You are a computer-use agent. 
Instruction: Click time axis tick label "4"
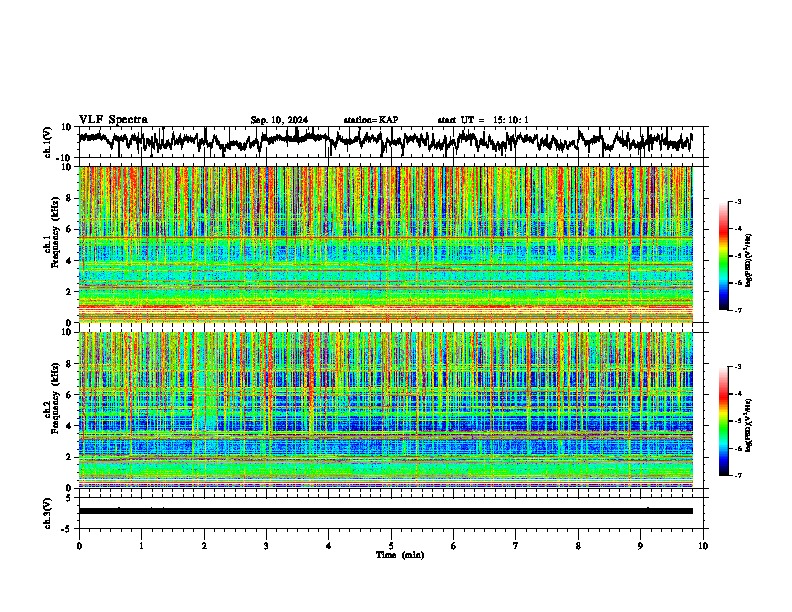click(329, 546)
